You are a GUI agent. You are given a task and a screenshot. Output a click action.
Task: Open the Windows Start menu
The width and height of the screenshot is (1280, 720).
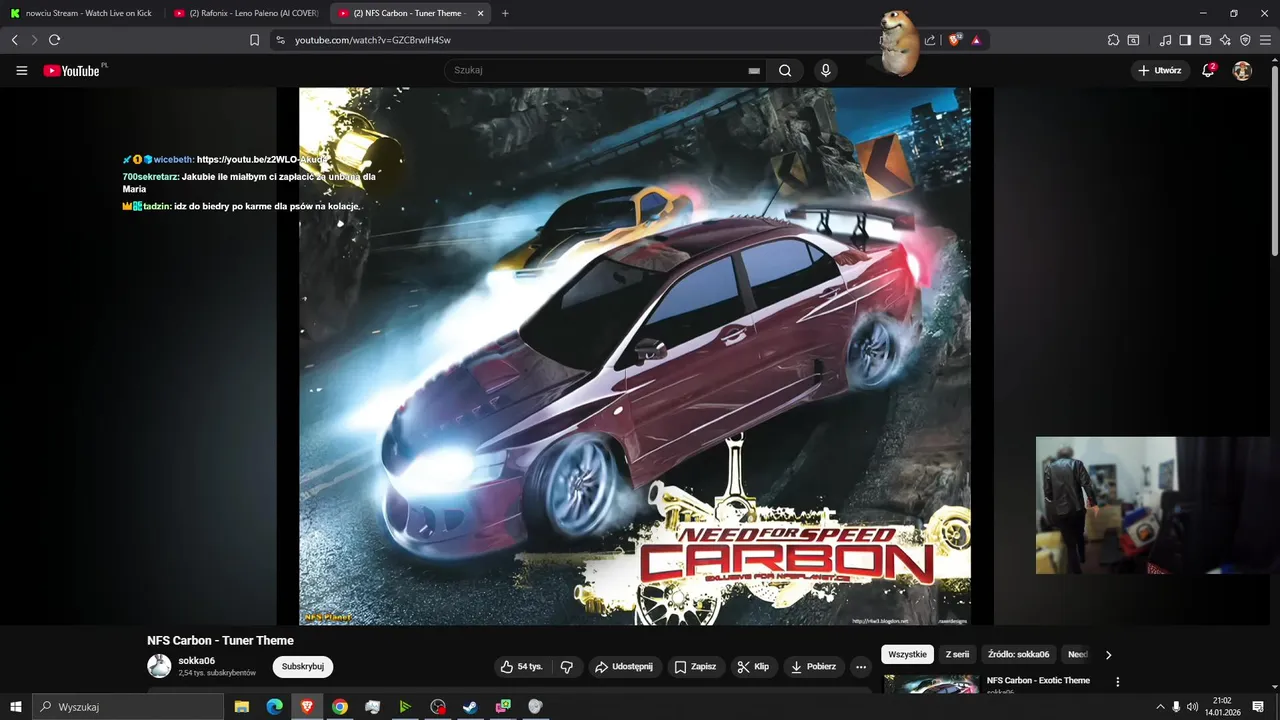coord(15,707)
